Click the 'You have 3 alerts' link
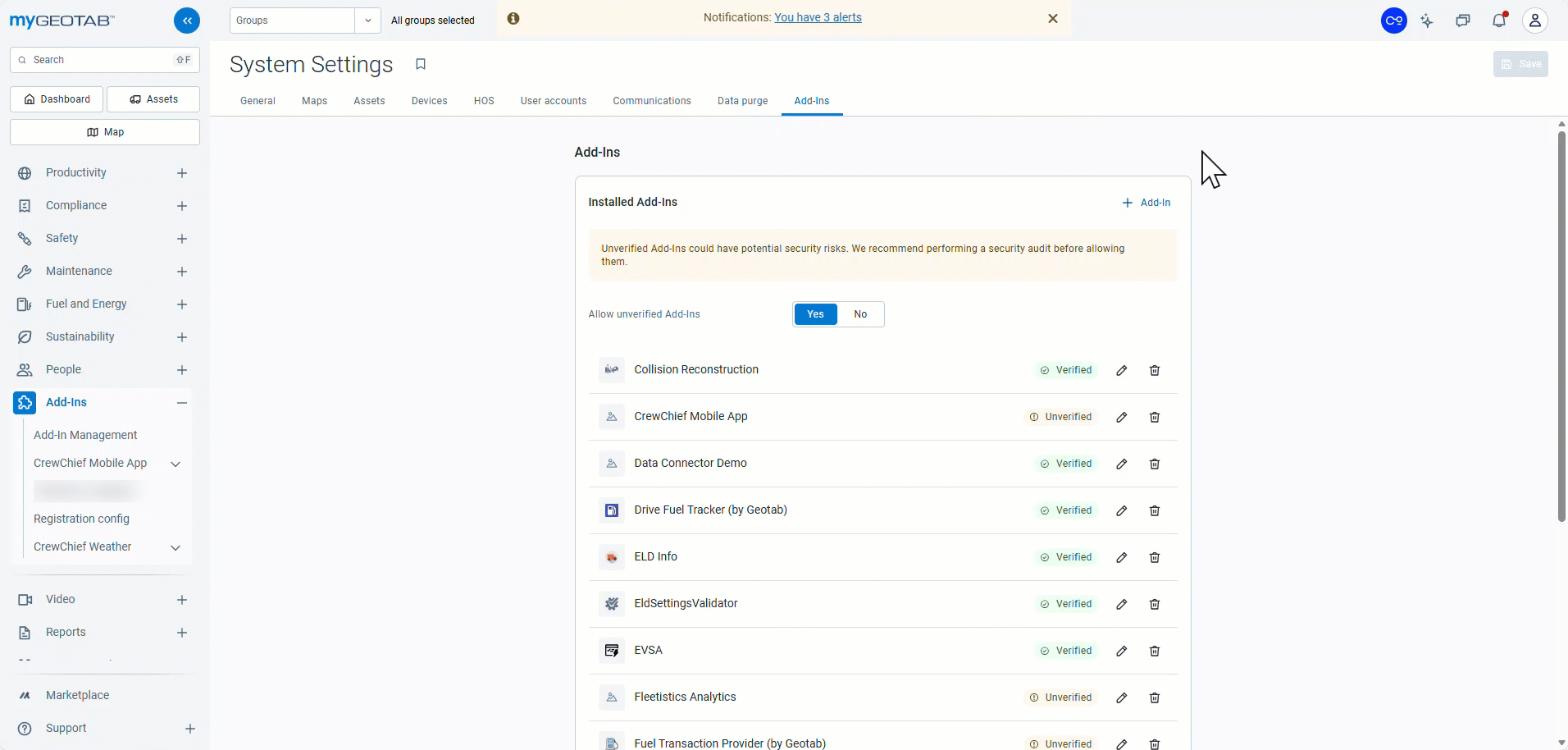The image size is (1568, 750). tap(818, 17)
